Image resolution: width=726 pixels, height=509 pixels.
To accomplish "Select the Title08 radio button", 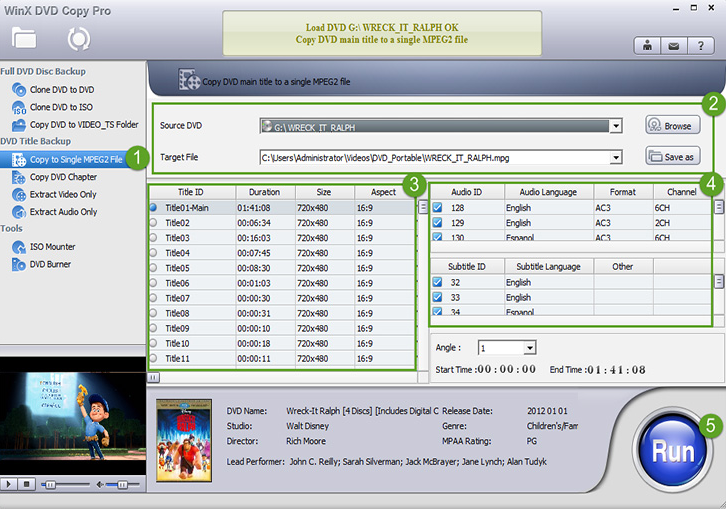I will pos(153,313).
